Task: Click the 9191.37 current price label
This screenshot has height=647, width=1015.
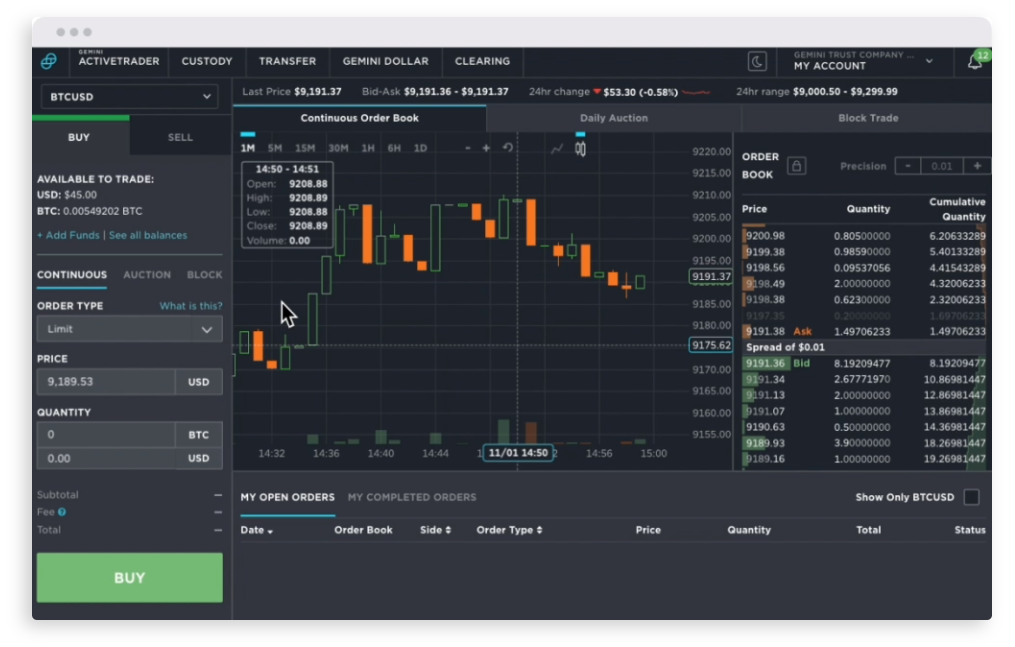Action: 711,277
